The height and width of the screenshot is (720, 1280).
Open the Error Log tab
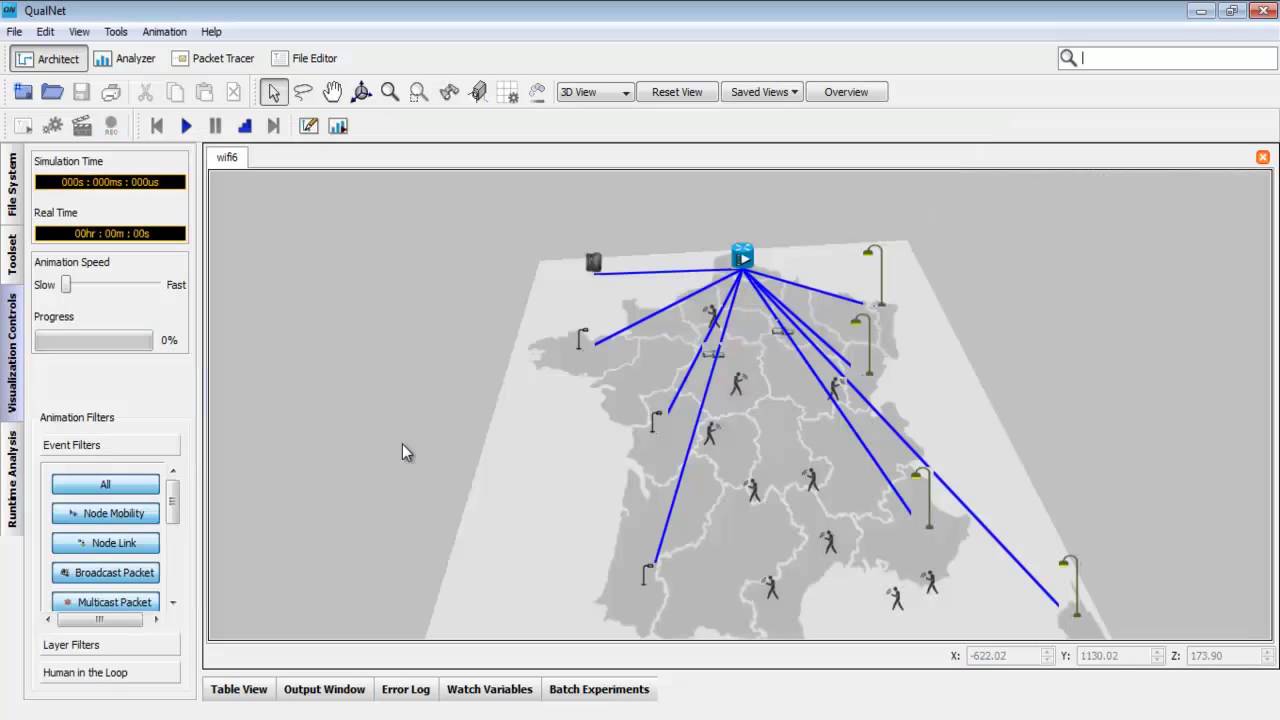405,689
